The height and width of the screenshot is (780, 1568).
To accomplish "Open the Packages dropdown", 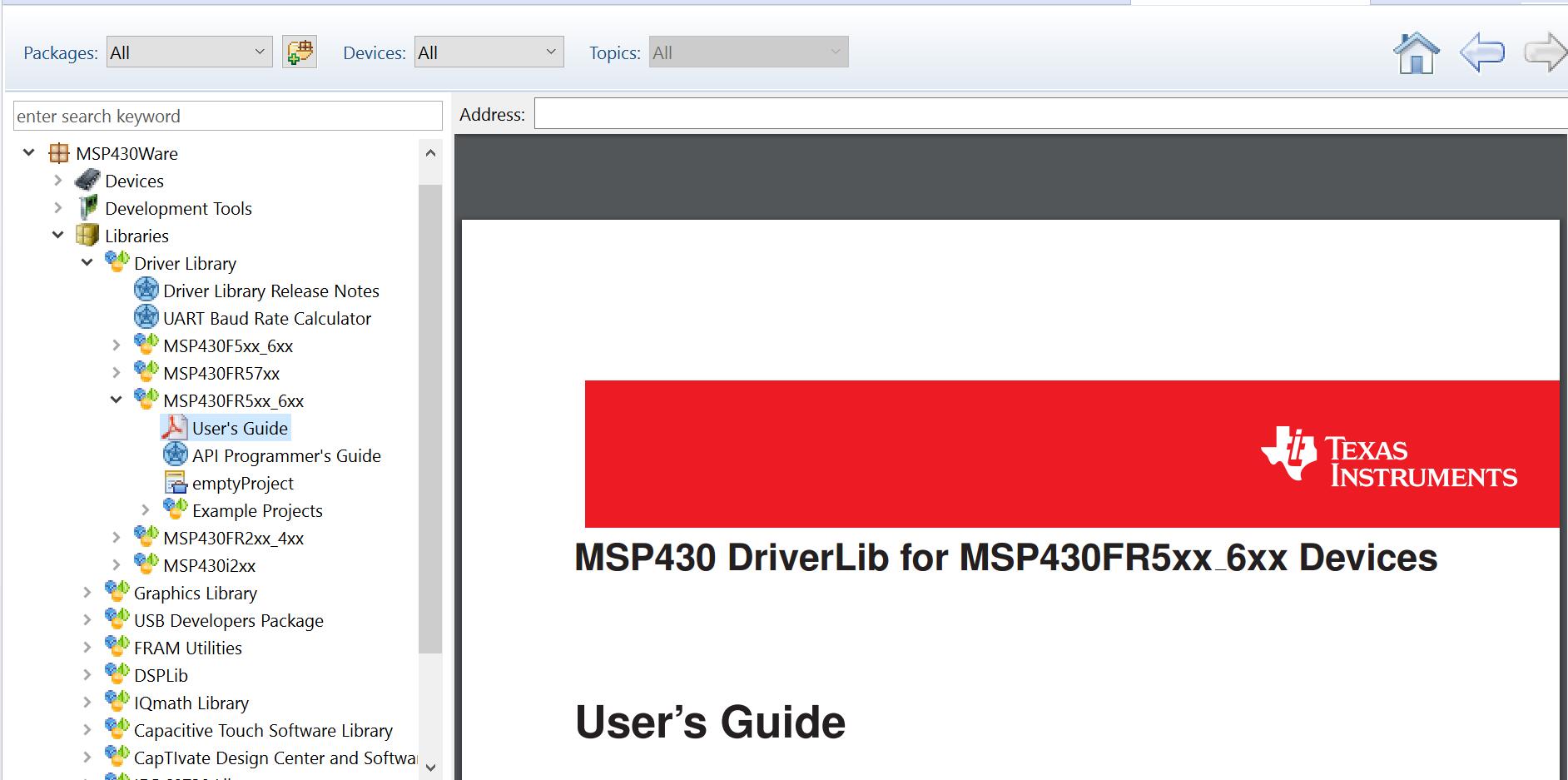I will 190,52.
